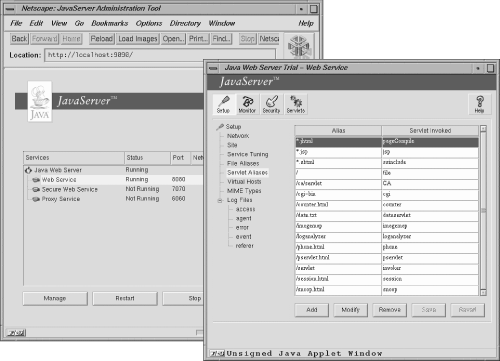
Task: Select File Aliases in the Setup tree
Action: pos(243,164)
